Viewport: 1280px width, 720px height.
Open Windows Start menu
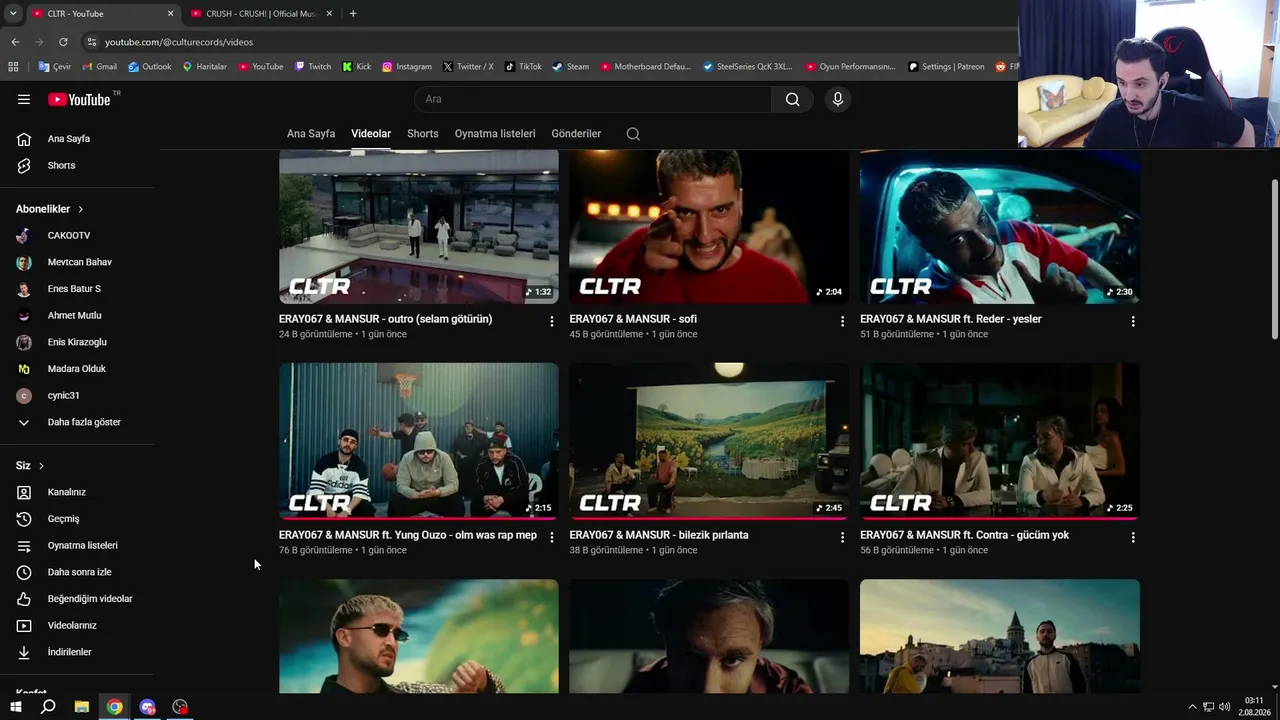(x=15, y=707)
